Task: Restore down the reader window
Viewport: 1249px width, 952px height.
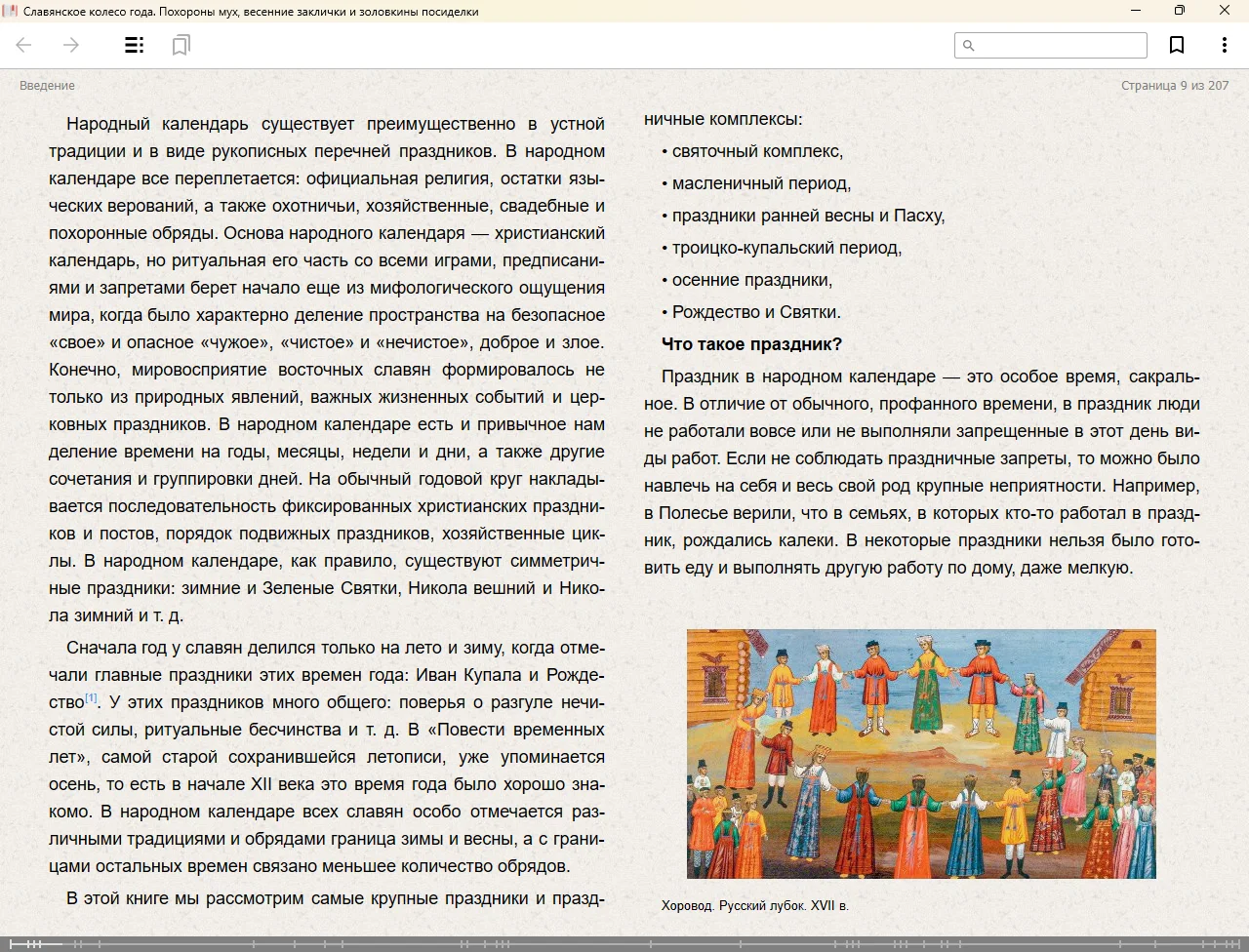Action: coord(1180,11)
